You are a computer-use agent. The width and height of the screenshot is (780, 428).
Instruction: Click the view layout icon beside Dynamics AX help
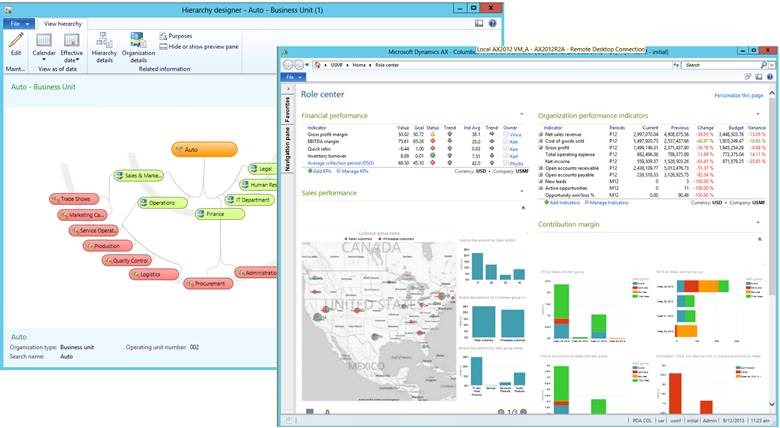[759, 77]
